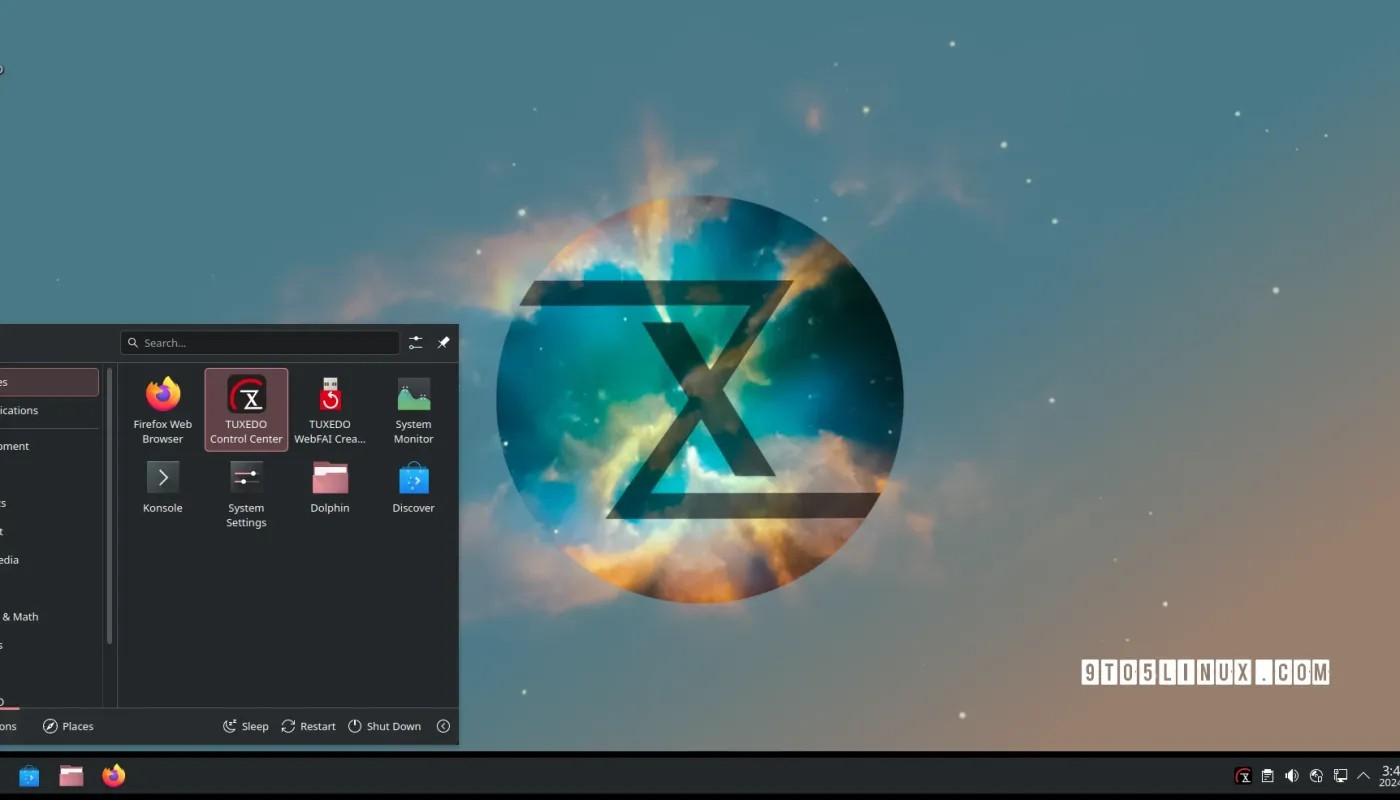Open the wired network tray icon

pos(1340,776)
